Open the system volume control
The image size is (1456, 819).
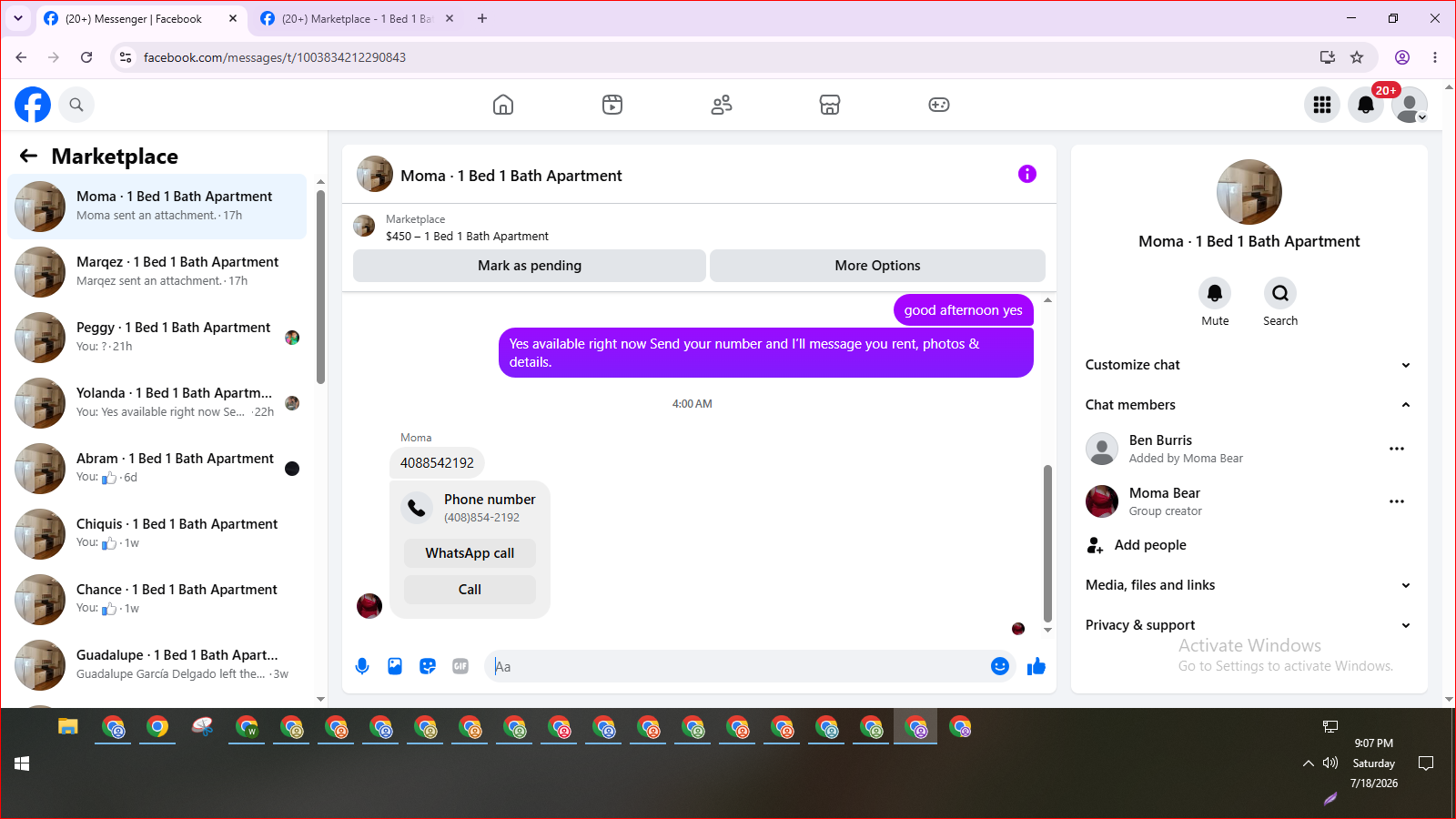tap(1330, 763)
